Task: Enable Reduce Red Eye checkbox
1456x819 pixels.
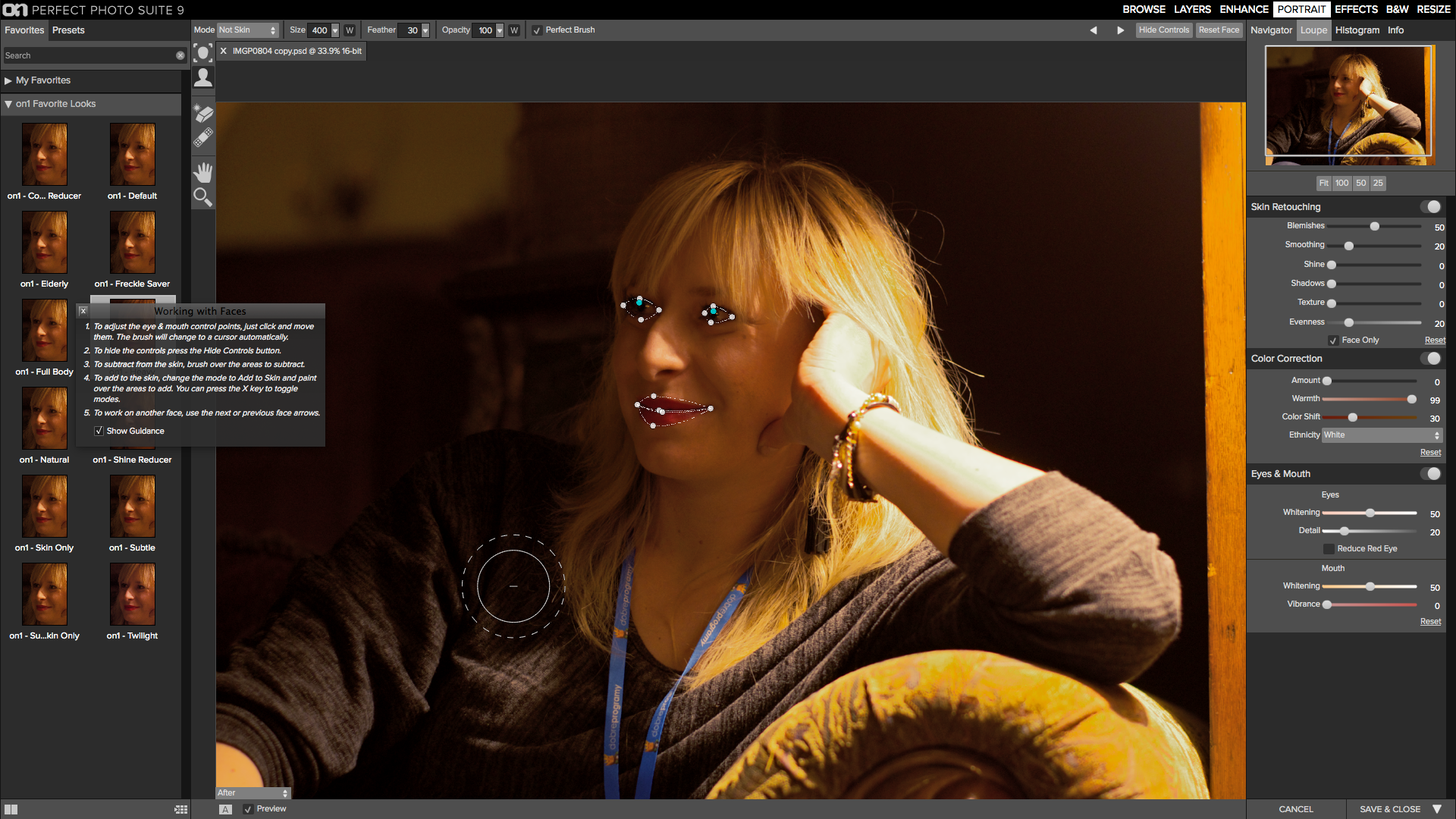Action: click(1329, 548)
